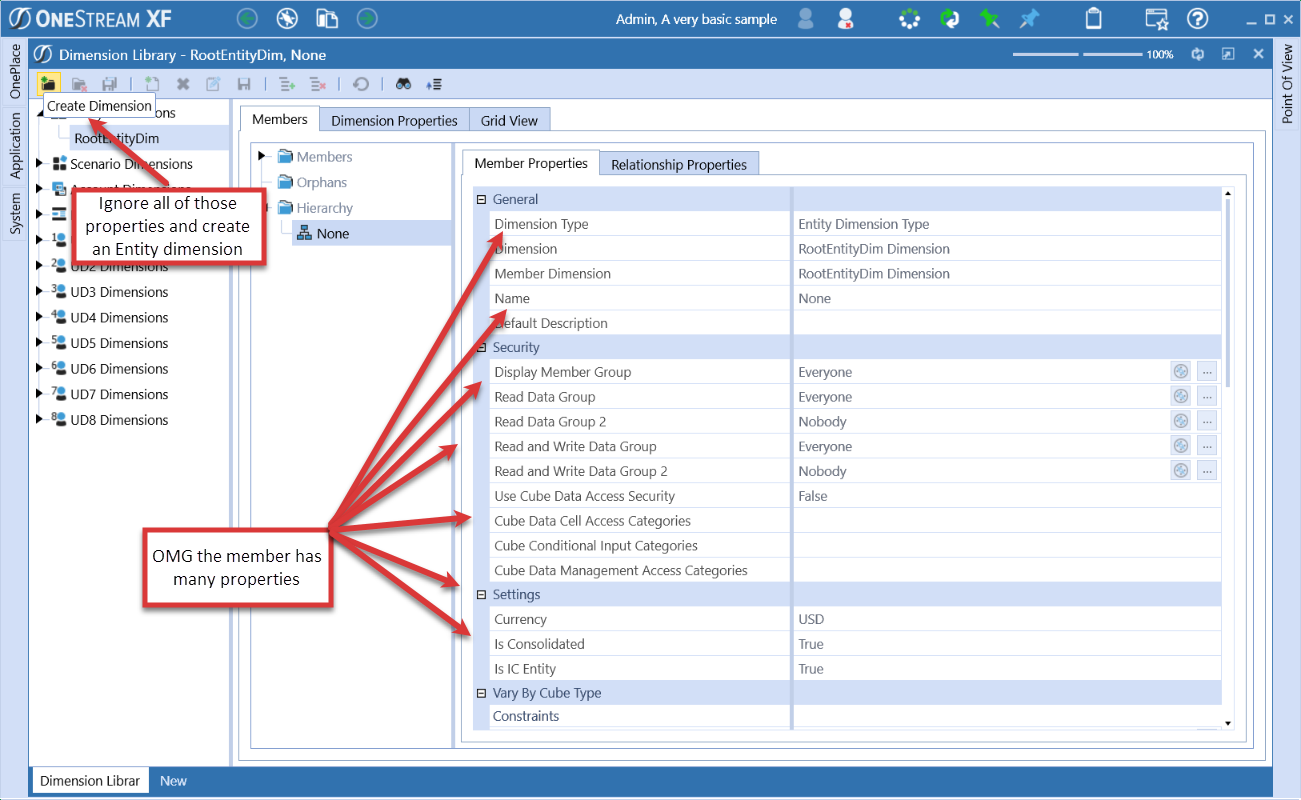Click the dotted circle task activity icon
This screenshot has height=800, width=1301.
pos(909,18)
